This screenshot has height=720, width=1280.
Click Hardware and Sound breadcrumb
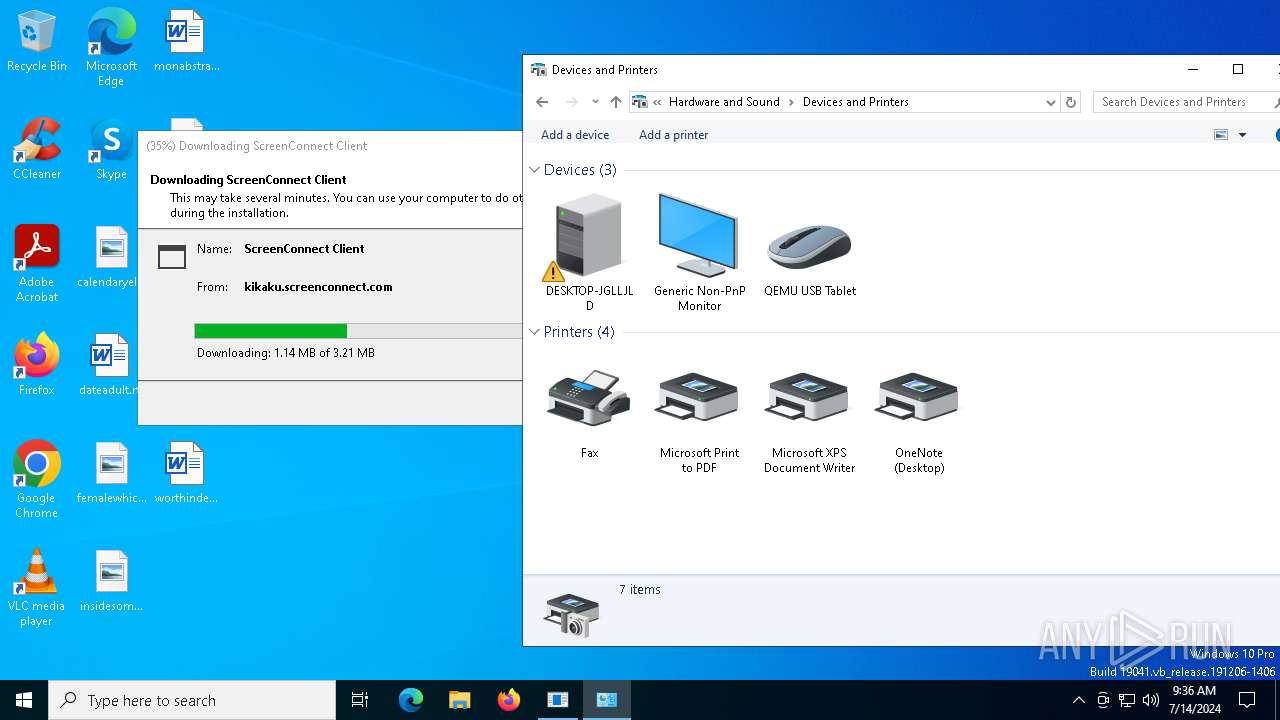click(724, 102)
